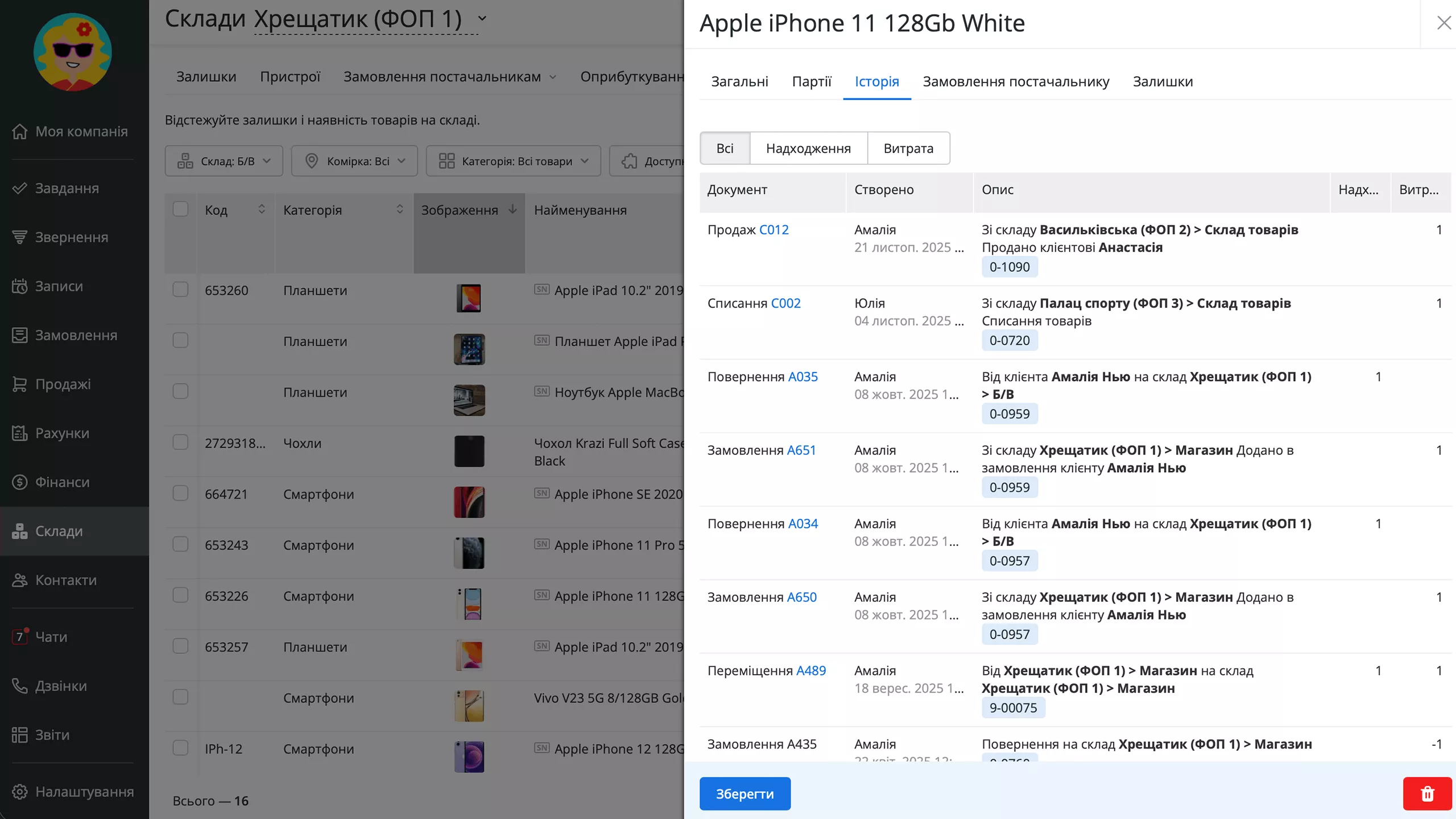Check the box for item IPh-12
Screen dimensions: 1456x819
click(180, 748)
